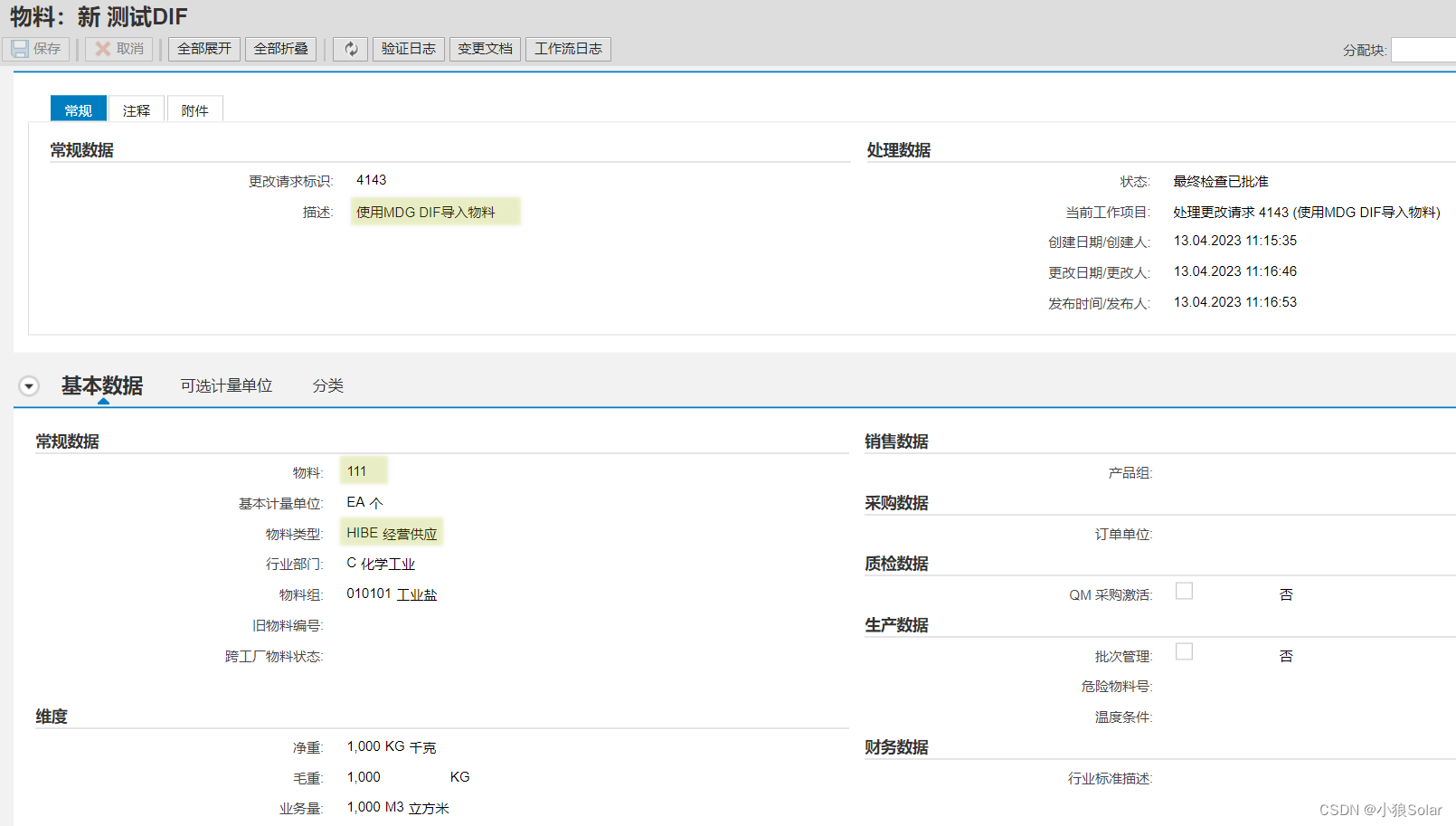Click the change date 13.04.2023 11:16:46

(1235, 271)
